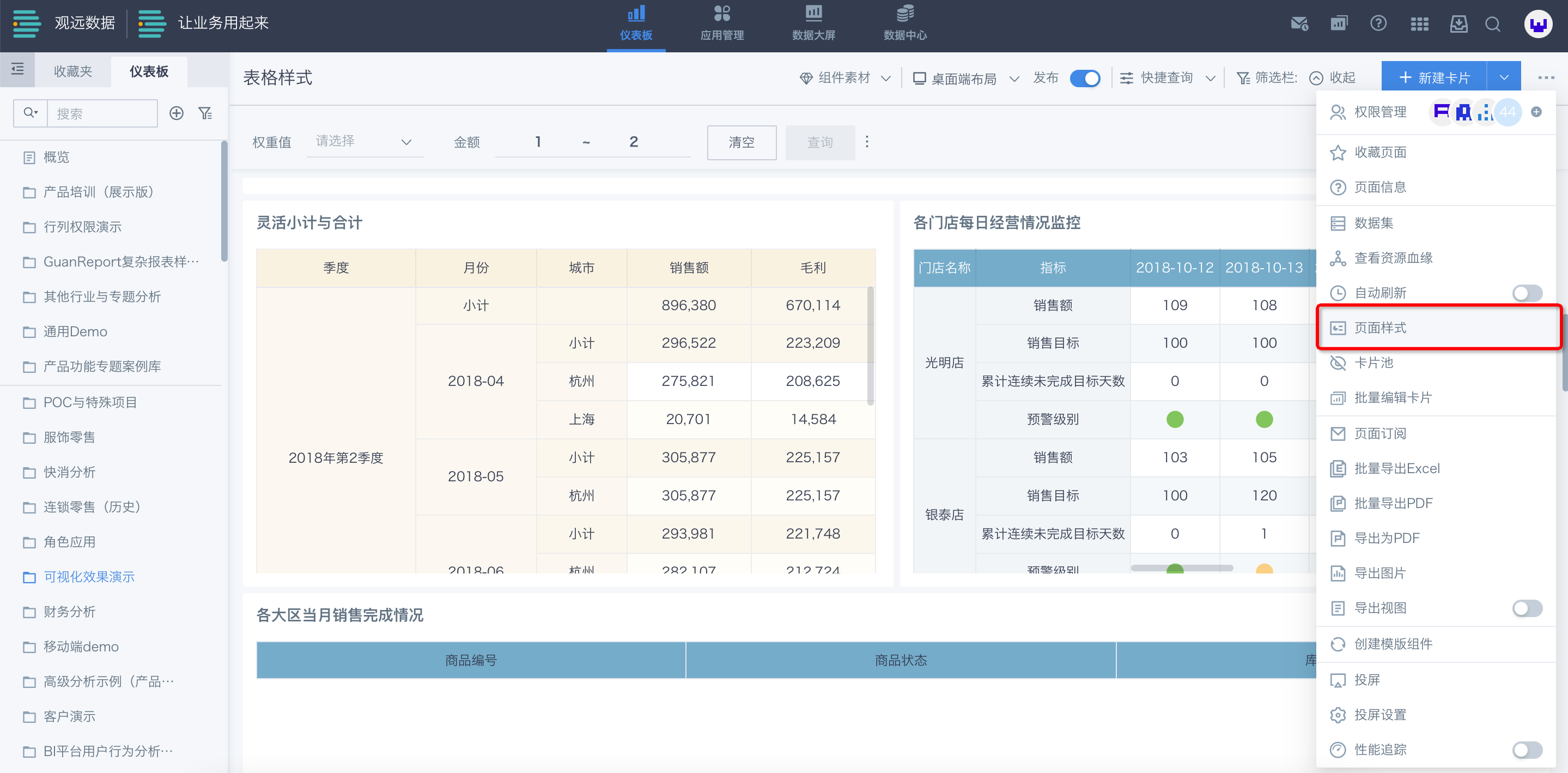Switch to the 数据大屏 tab
The width and height of the screenshot is (1568, 773).
(x=813, y=25)
